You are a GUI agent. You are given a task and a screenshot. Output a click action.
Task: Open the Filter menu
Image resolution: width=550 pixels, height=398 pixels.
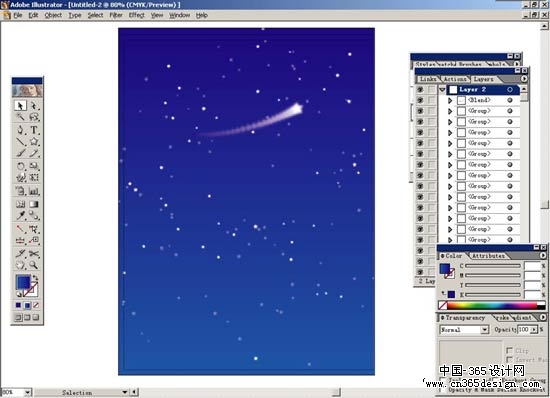(x=116, y=15)
